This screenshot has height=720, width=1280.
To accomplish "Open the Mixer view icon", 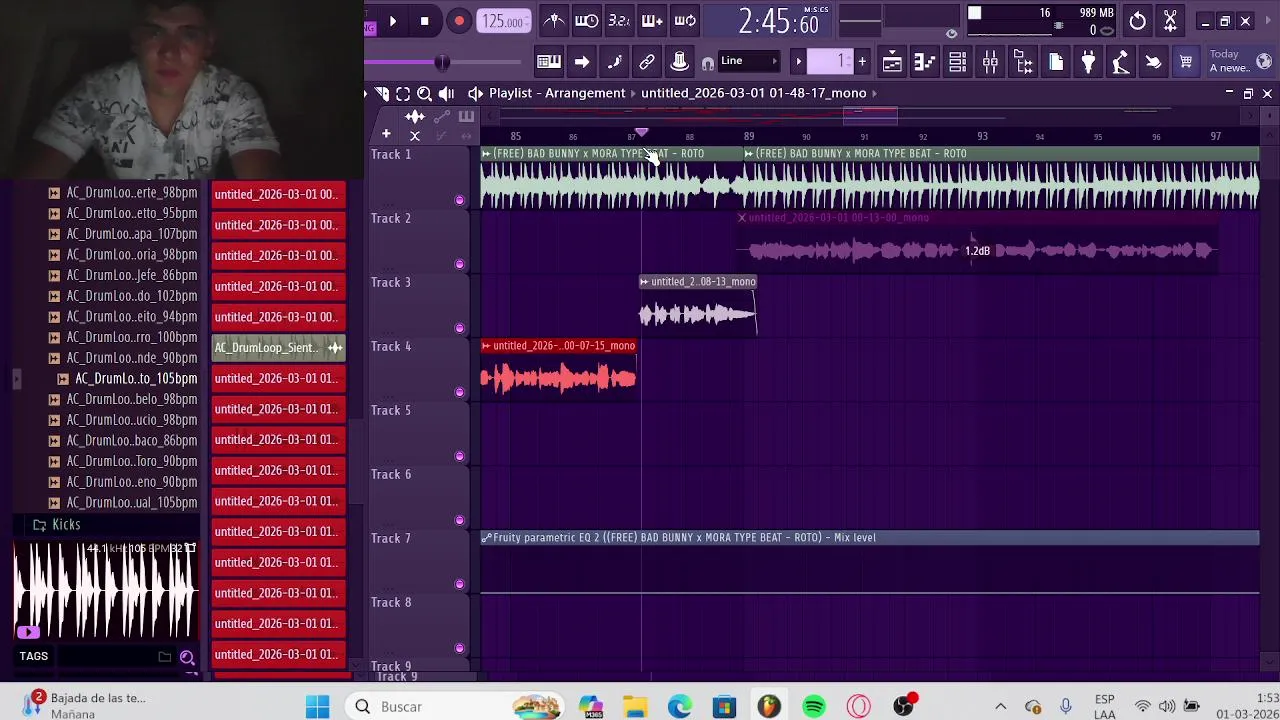I will tap(990, 62).
